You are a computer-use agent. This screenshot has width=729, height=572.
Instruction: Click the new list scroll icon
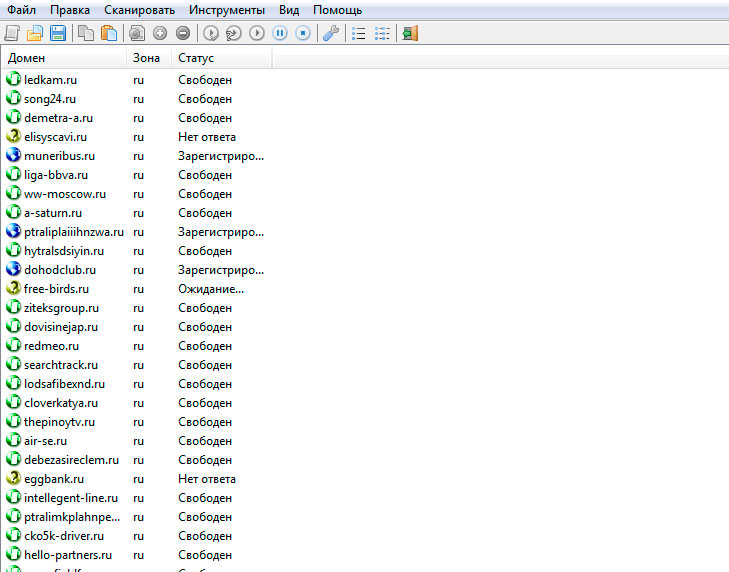pos(12,33)
